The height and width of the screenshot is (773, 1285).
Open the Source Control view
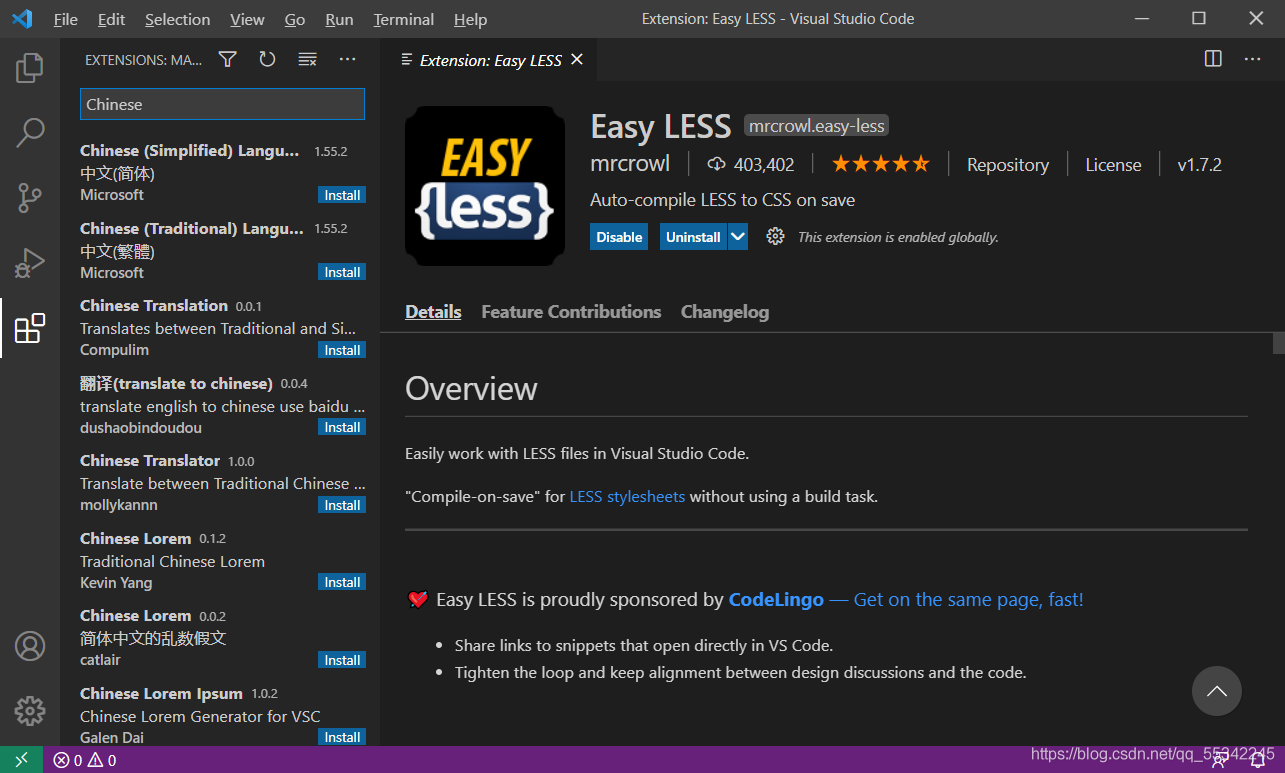[30, 198]
